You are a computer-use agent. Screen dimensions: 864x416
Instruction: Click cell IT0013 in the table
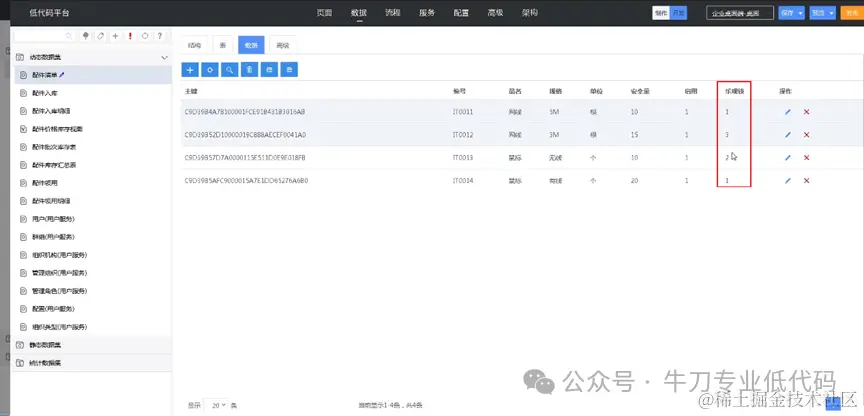(463, 158)
